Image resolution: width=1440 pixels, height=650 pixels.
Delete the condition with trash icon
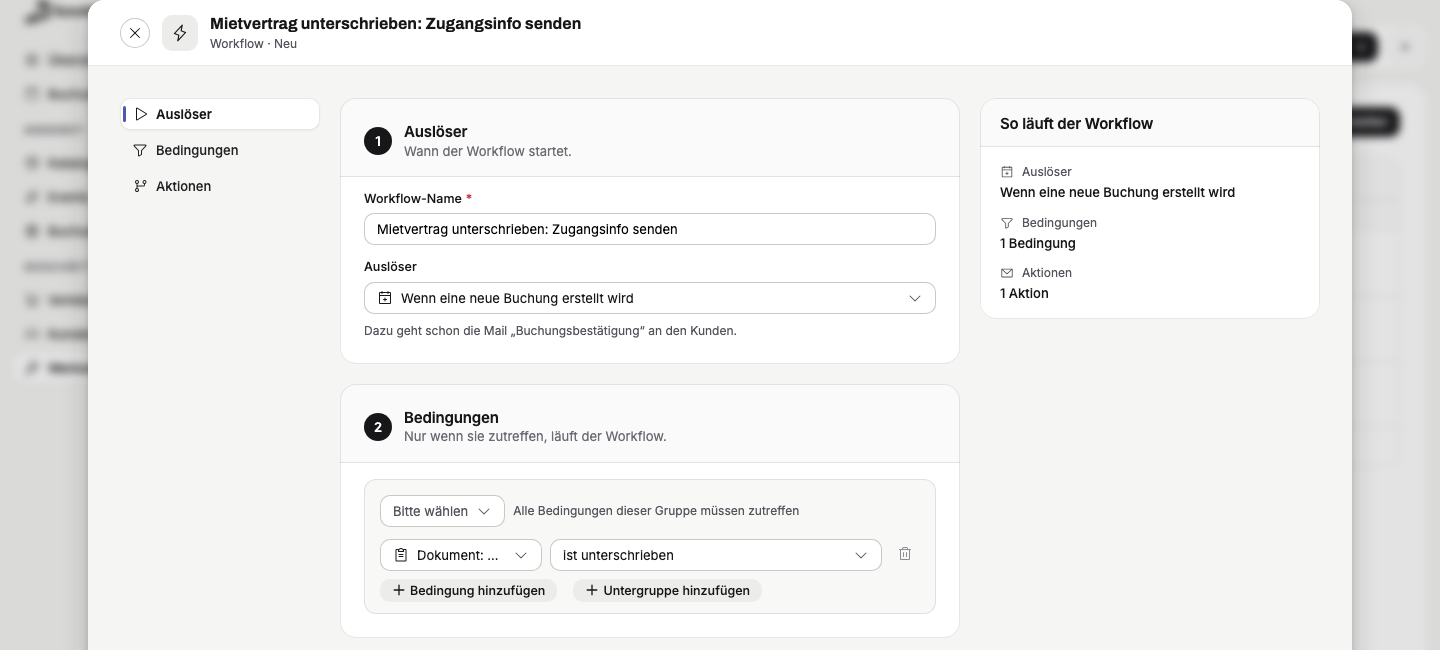pos(905,554)
